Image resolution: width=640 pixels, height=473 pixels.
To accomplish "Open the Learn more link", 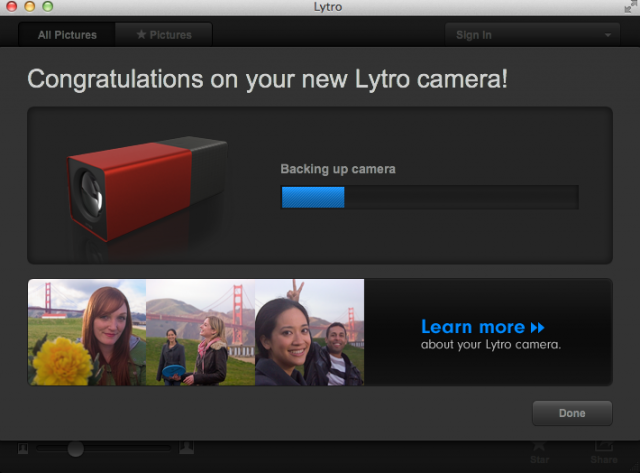I will [x=483, y=327].
